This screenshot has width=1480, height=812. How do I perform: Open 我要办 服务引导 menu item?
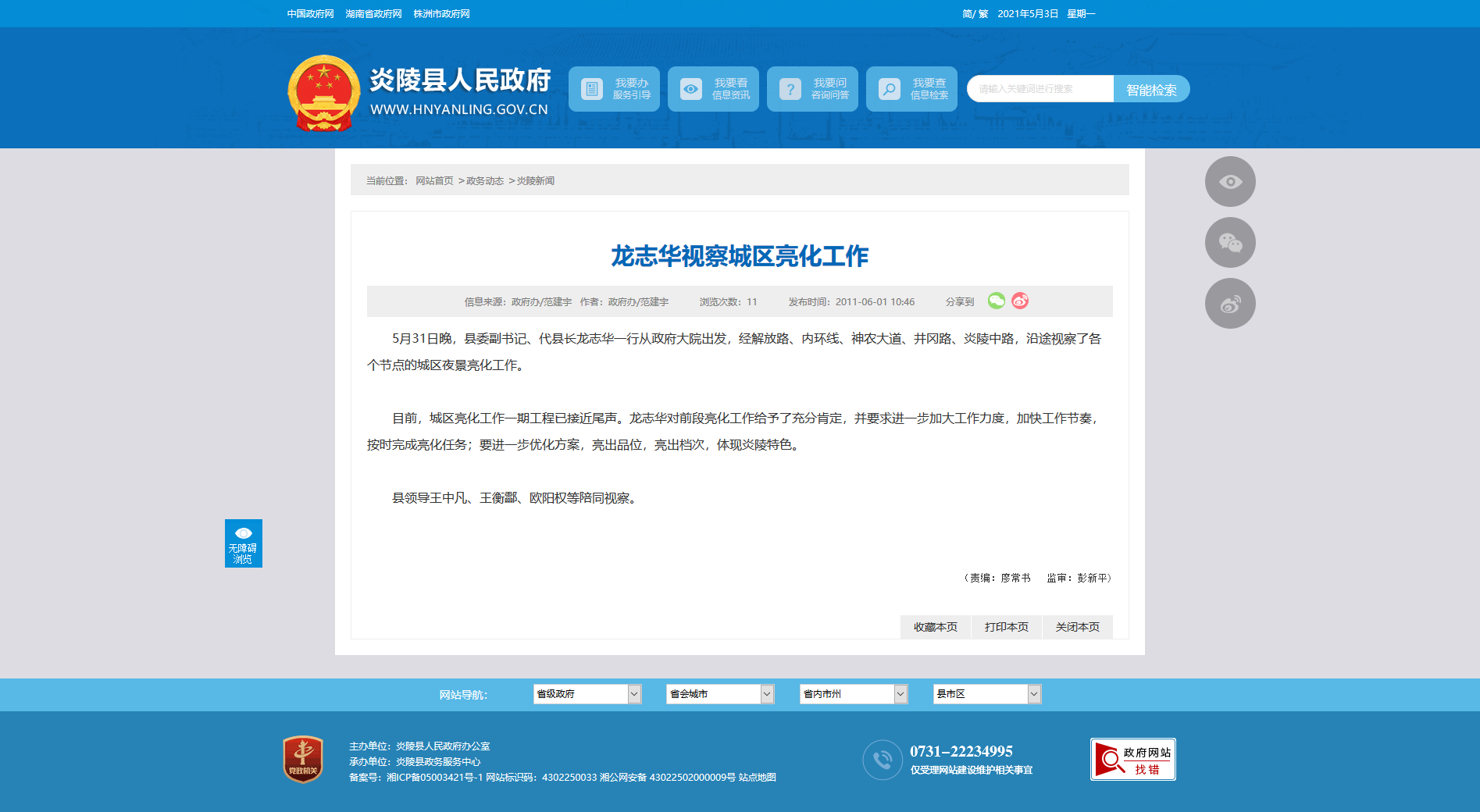[x=614, y=89]
